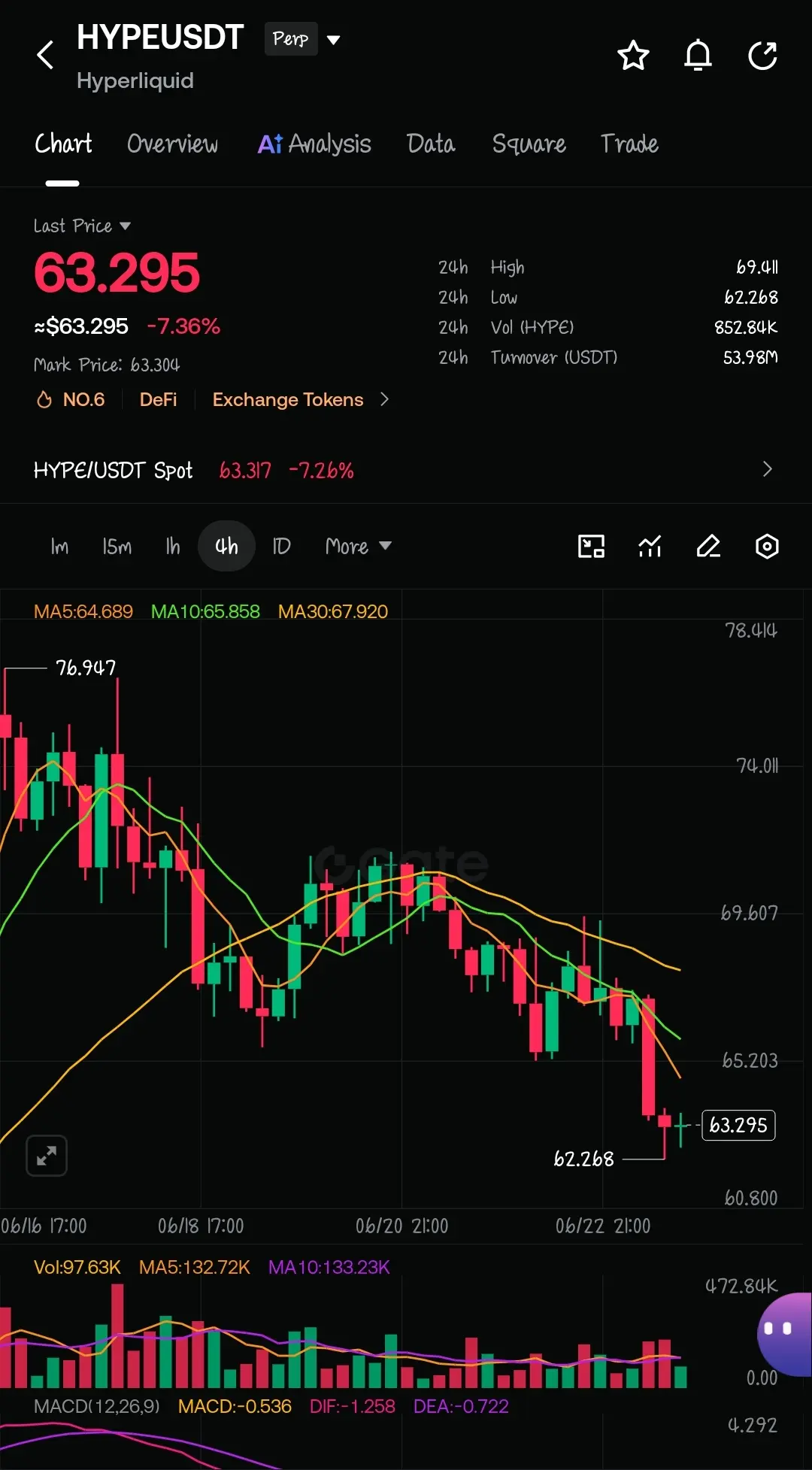Expand tags with the chevron after Exchange Tokens
The width and height of the screenshot is (812, 1470).
click(x=384, y=399)
